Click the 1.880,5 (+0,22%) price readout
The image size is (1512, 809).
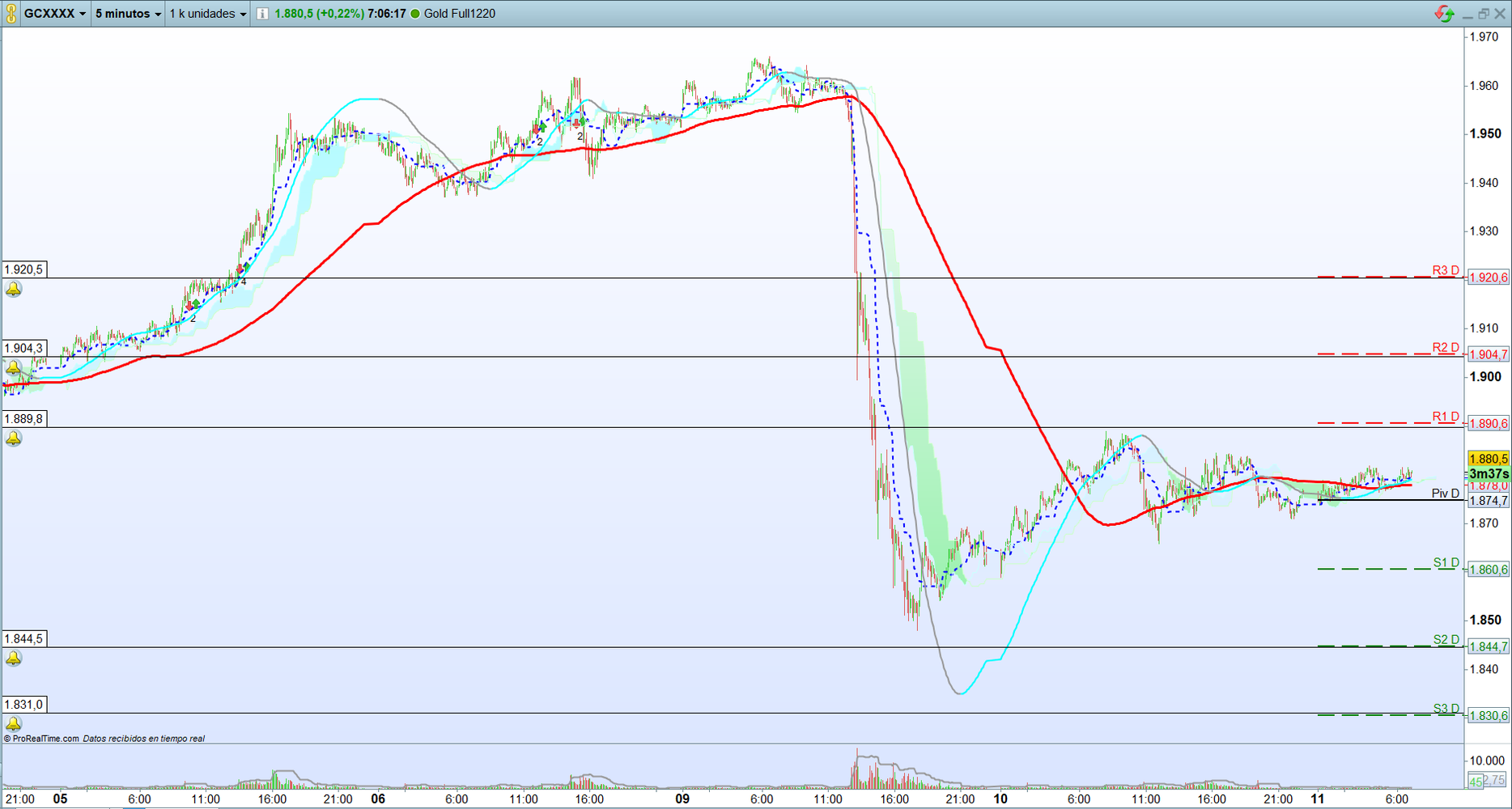[x=319, y=14]
